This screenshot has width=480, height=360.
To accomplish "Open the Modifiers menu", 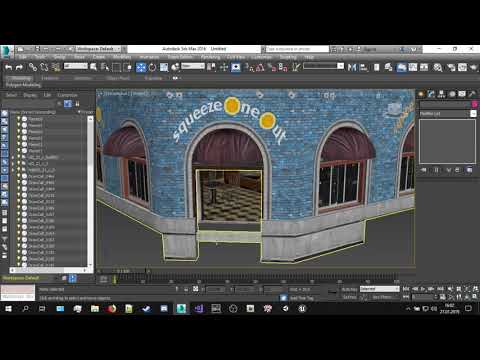I will (x=122, y=57).
